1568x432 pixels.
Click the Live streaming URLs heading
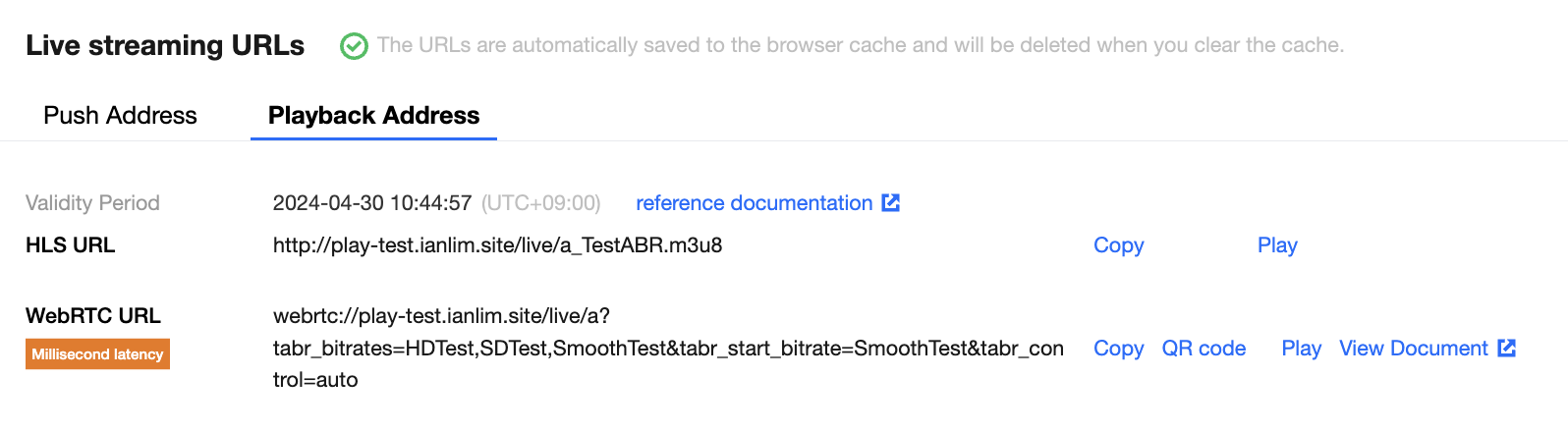coord(165,45)
